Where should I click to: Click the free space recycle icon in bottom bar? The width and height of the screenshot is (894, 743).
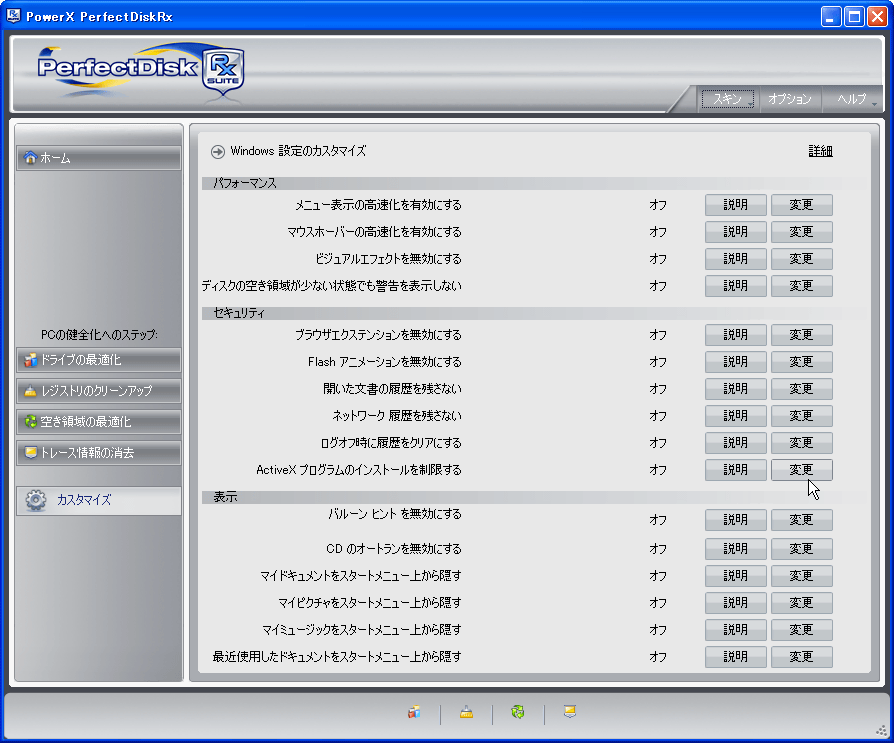(x=518, y=712)
